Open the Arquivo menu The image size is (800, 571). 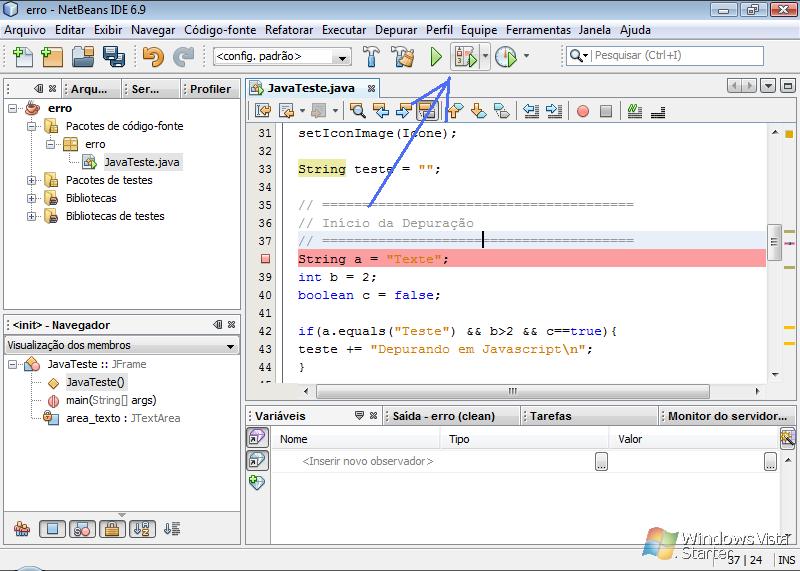[24, 30]
